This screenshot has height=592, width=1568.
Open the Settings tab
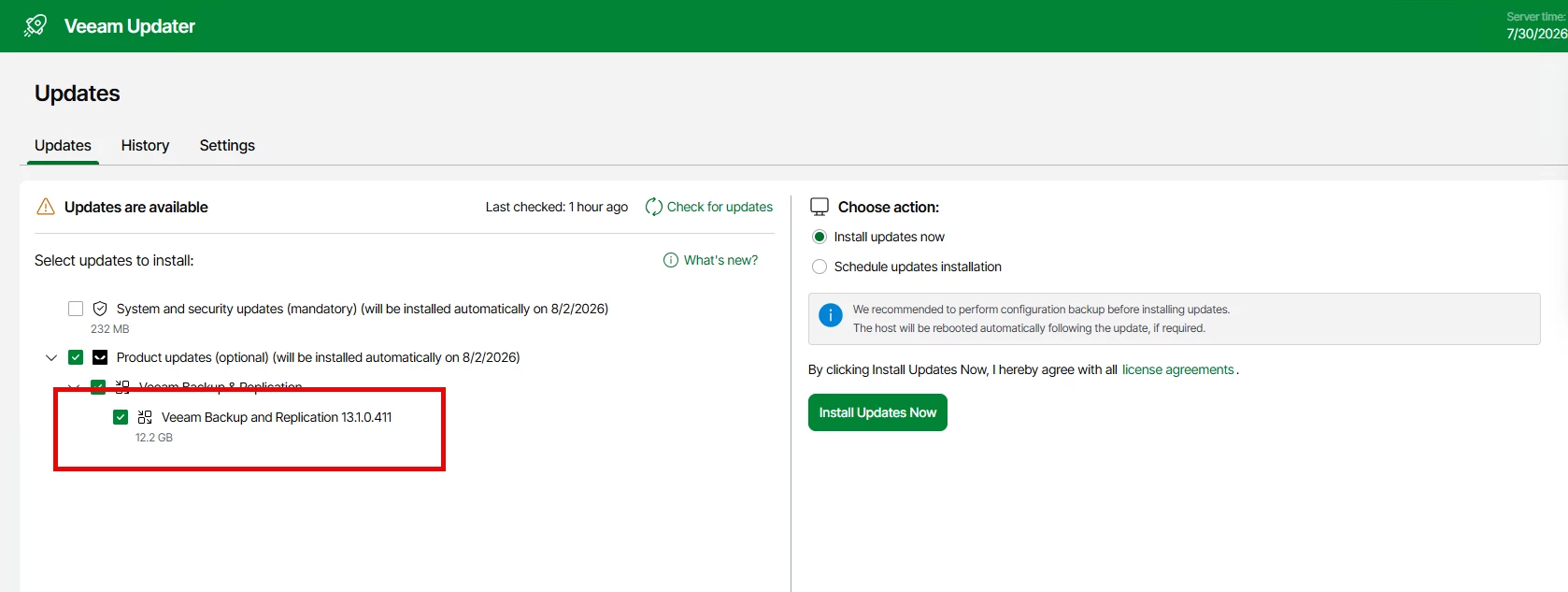pyautogui.click(x=227, y=145)
